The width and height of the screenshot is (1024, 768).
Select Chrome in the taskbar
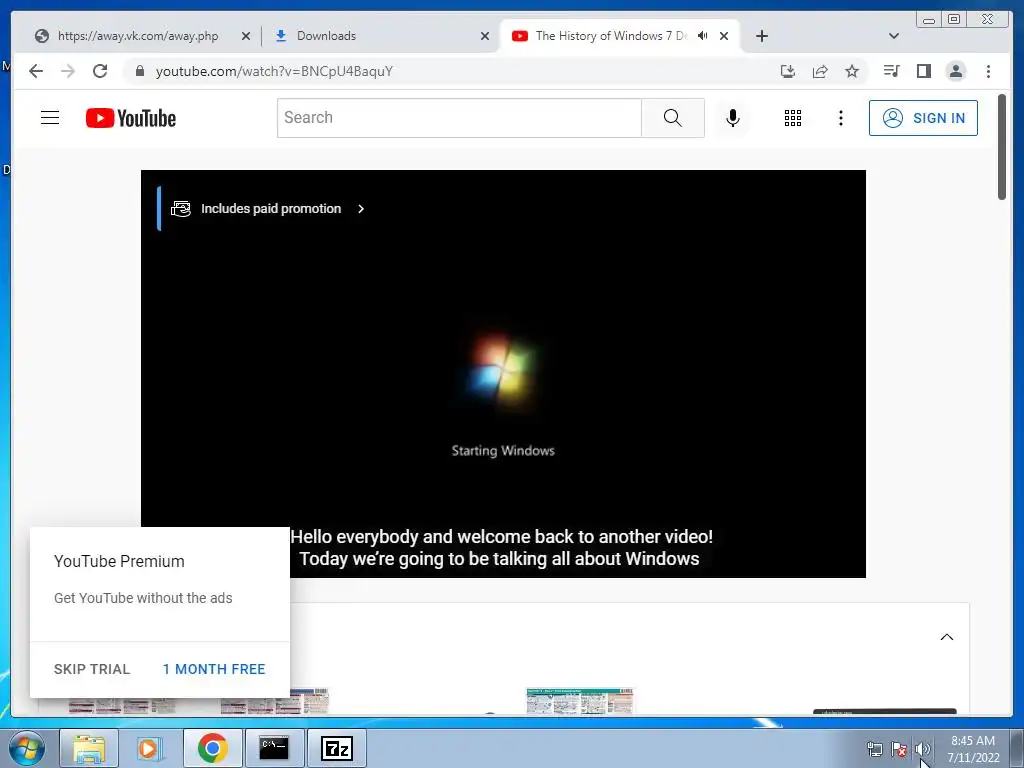point(212,748)
